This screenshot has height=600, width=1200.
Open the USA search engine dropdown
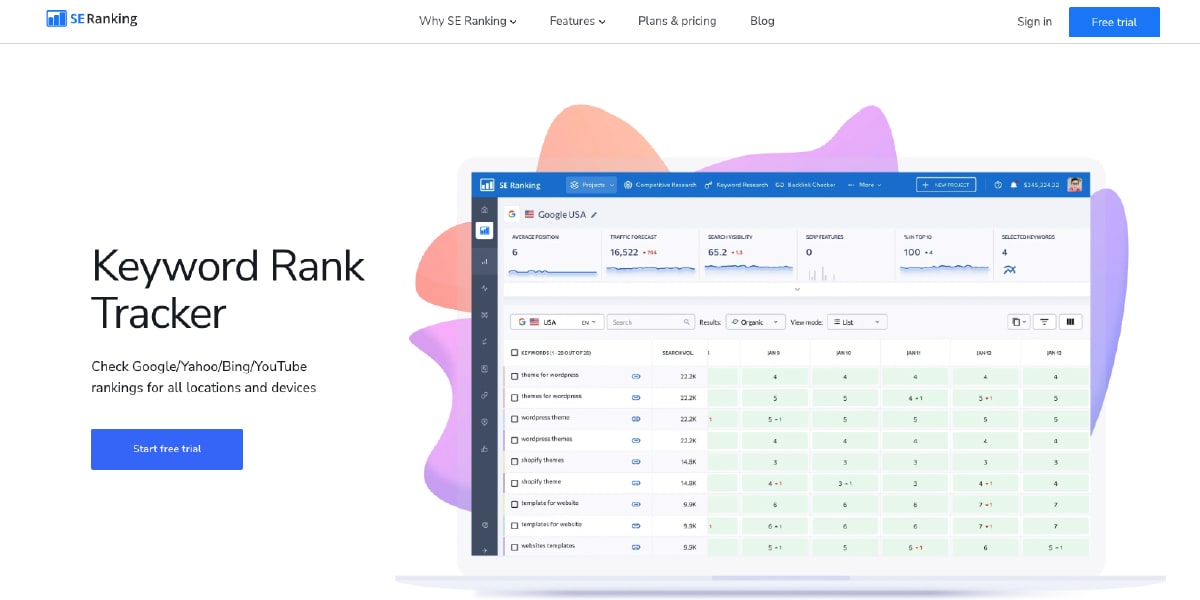(x=557, y=322)
